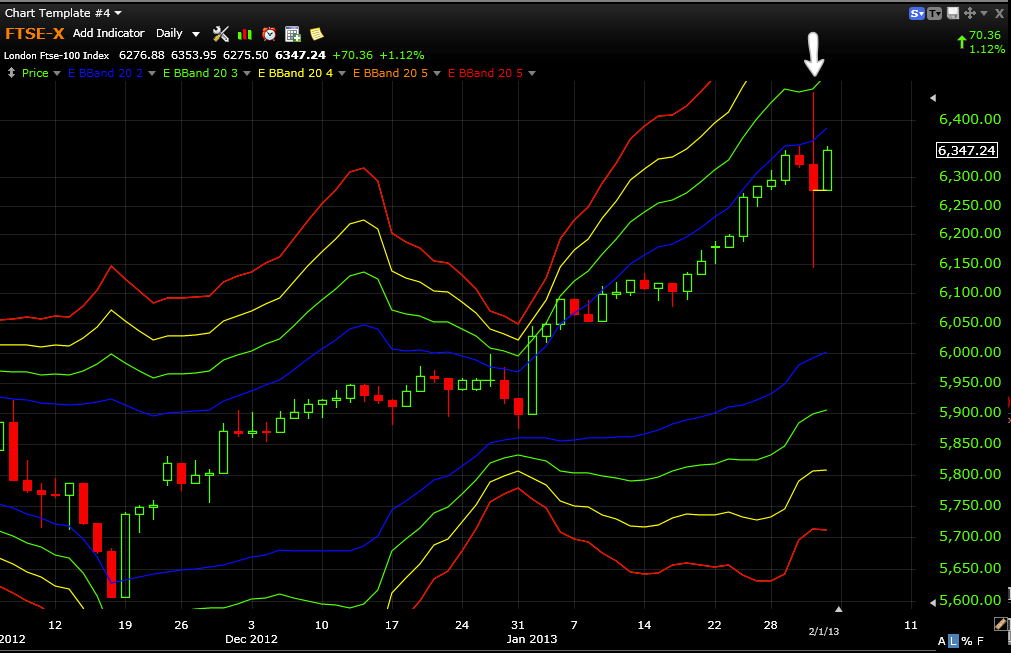Toggle the A arithmetic scale option
The width and height of the screenshot is (1011, 653).
(941, 641)
